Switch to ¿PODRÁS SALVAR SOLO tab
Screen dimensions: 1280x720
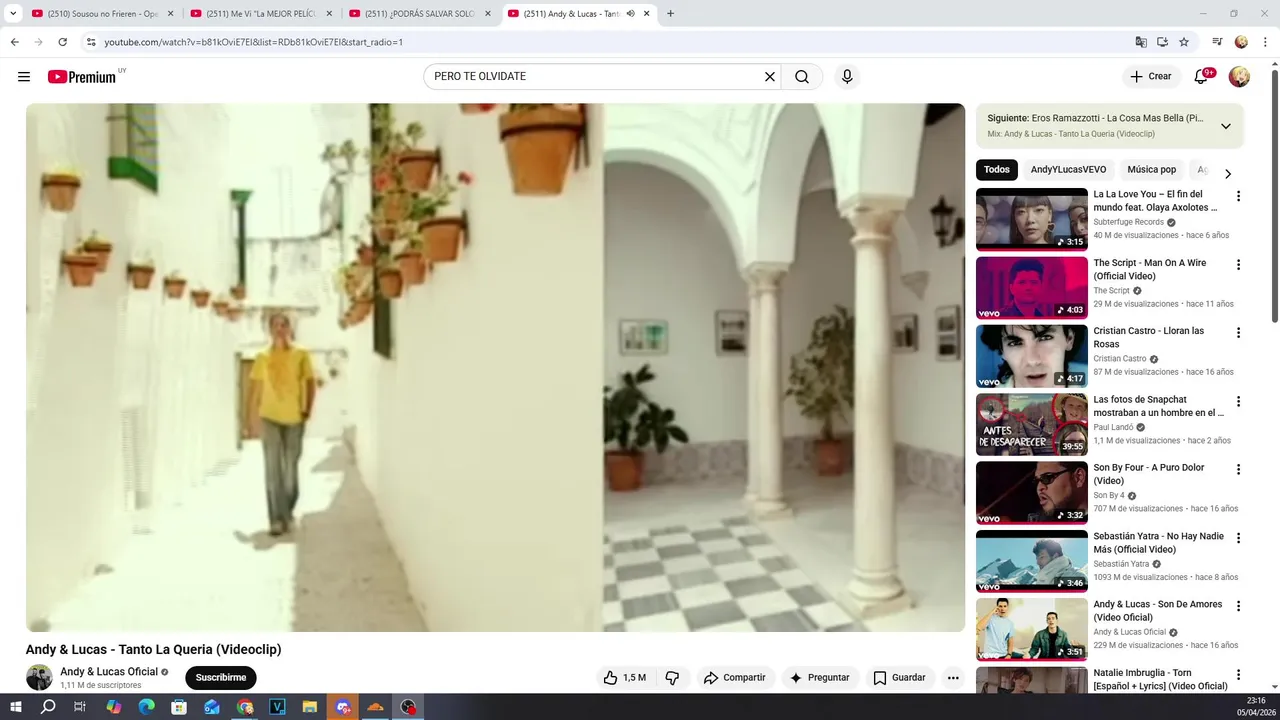coord(418,14)
